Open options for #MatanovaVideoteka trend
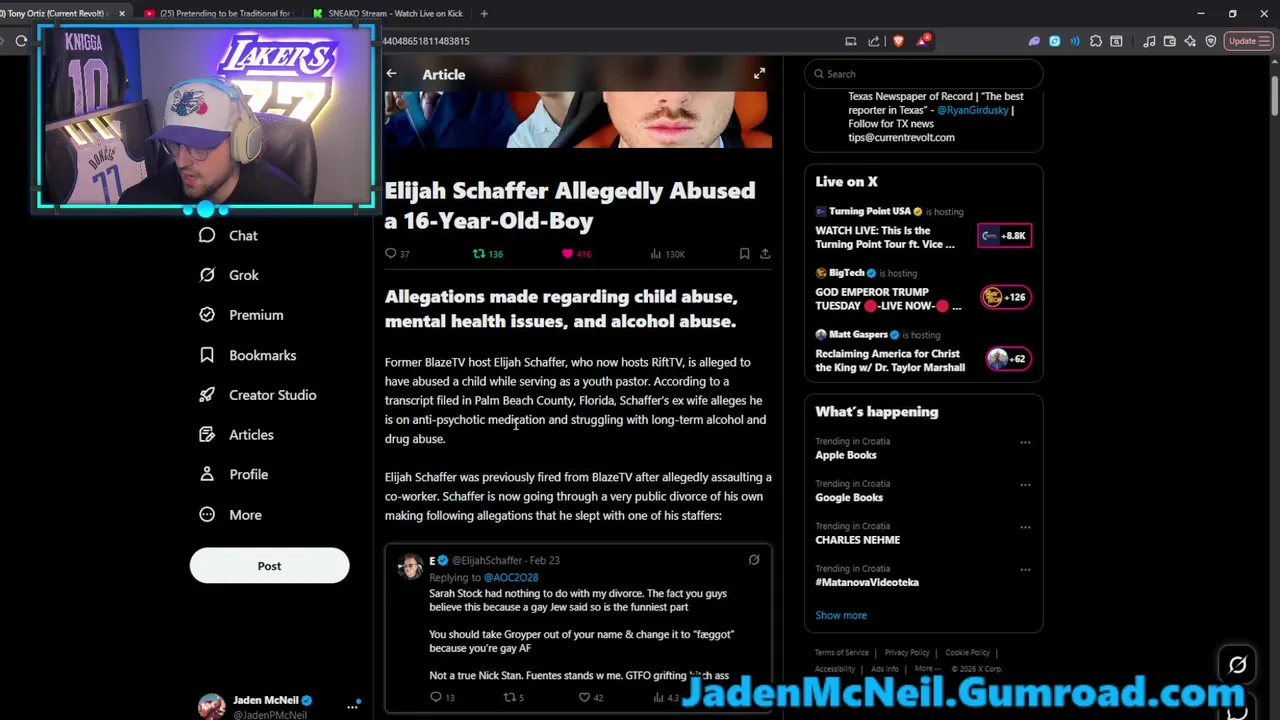This screenshot has height=720, width=1280. pyautogui.click(x=1025, y=570)
